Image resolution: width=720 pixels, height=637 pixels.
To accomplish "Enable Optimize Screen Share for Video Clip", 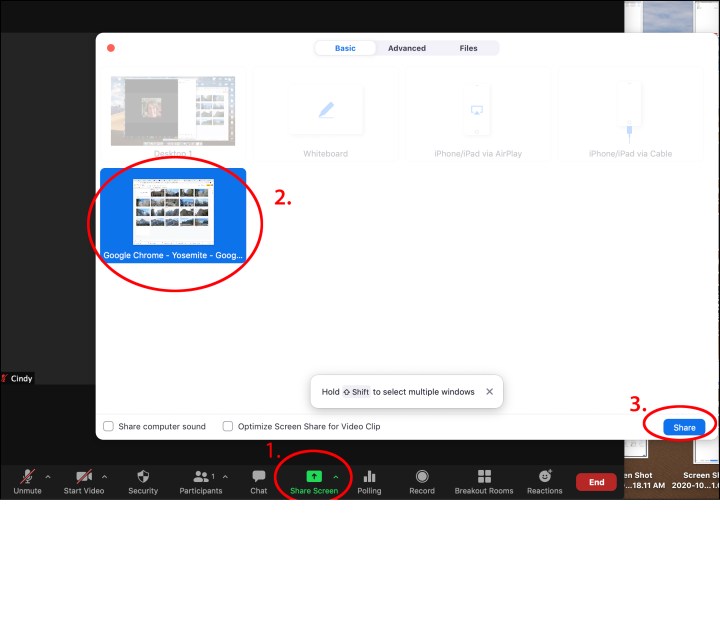I will pos(228,426).
